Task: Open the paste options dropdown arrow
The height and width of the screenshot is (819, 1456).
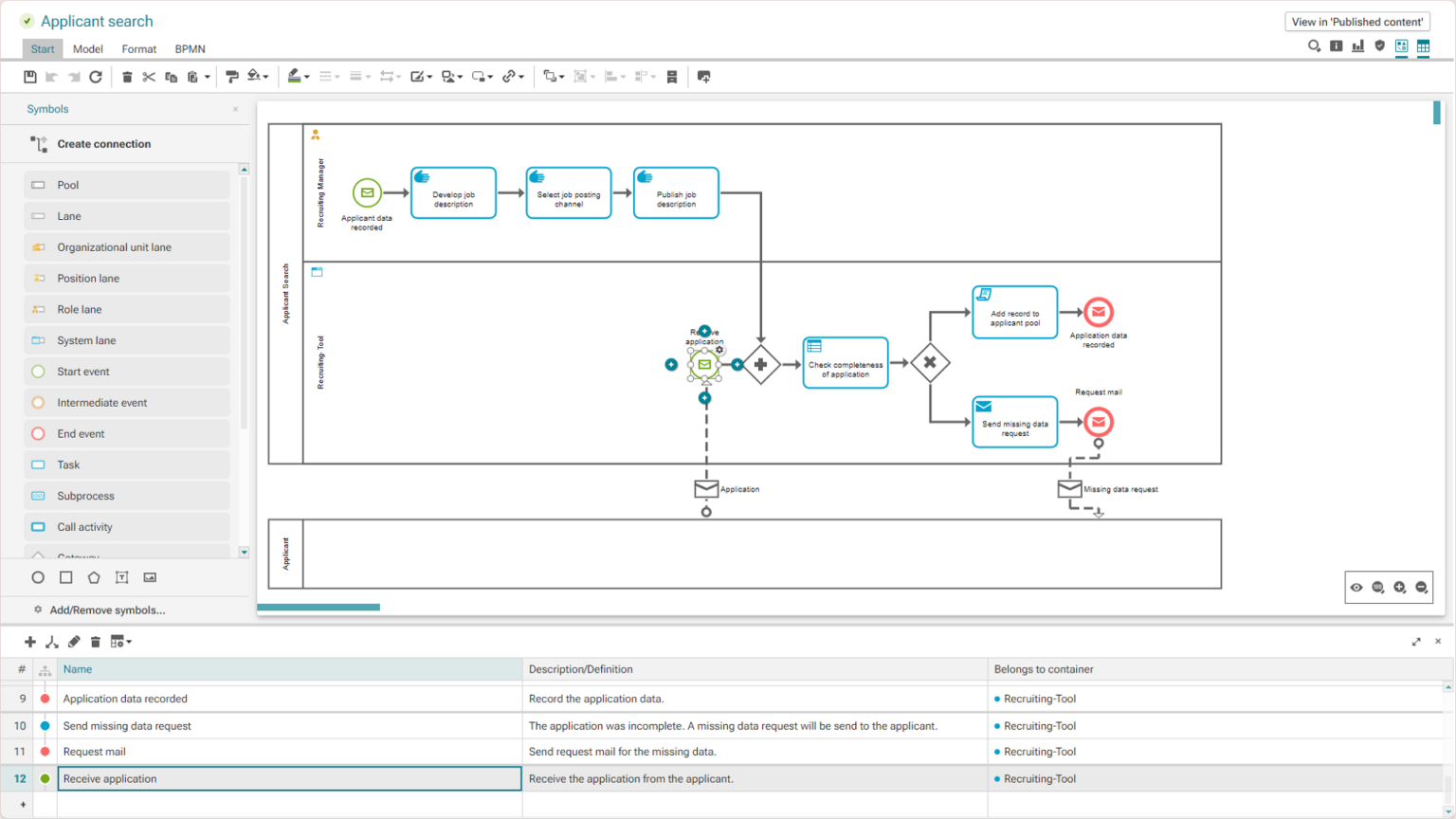Action: (208, 76)
